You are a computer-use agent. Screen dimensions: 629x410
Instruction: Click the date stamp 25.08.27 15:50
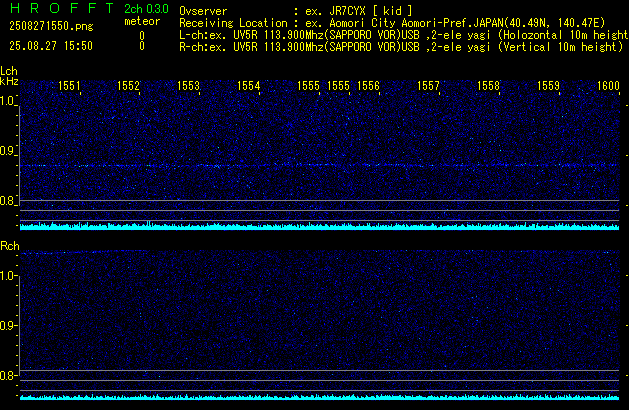pos(51,46)
